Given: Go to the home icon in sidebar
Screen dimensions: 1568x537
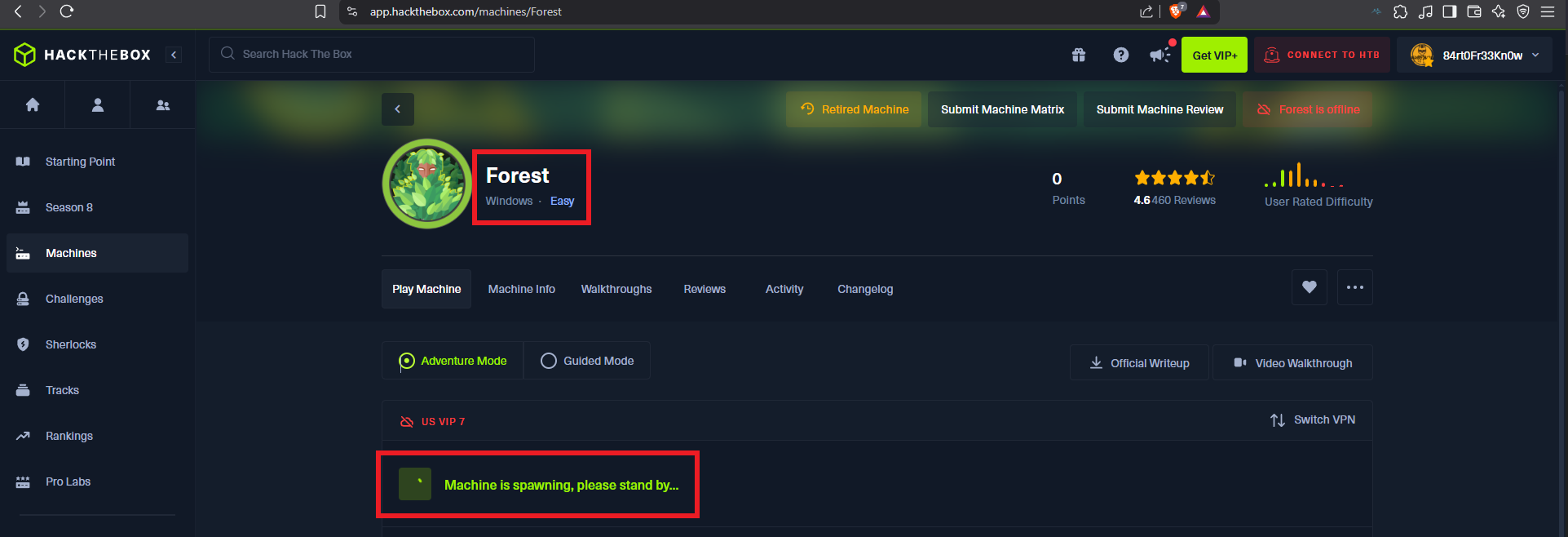Looking at the screenshot, I should [33, 104].
